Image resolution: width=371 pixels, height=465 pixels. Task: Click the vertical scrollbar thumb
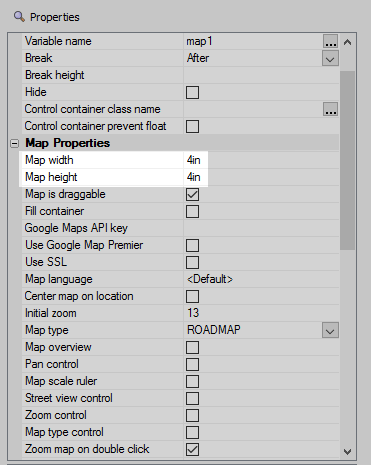pos(347,160)
